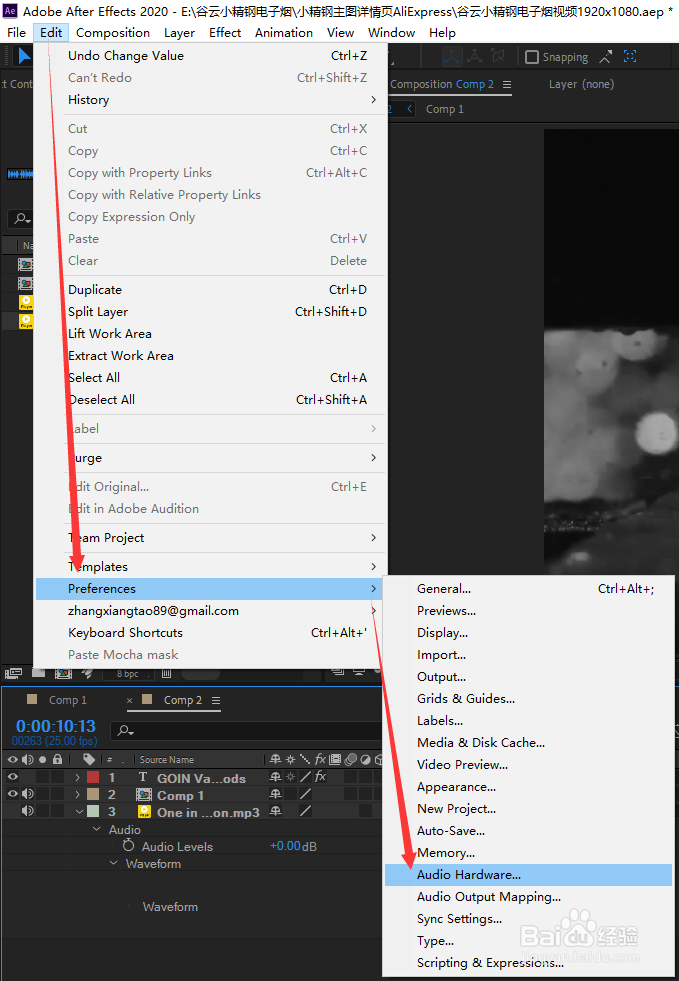
Task: Expand the GOIN Va...ods layer properties
Action: [x=78, y=777]
